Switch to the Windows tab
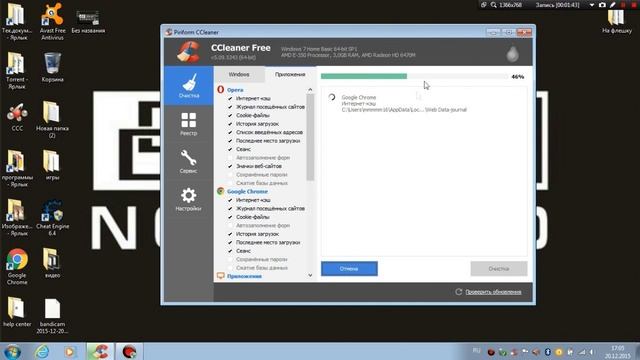This screenshot has width=640, height=360. point(239,74)
